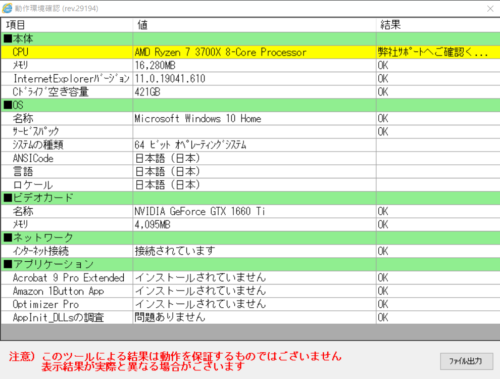Select the AppInit_DLLsの調査 row label
Screen dimensions: 500x379
point(58,318)
